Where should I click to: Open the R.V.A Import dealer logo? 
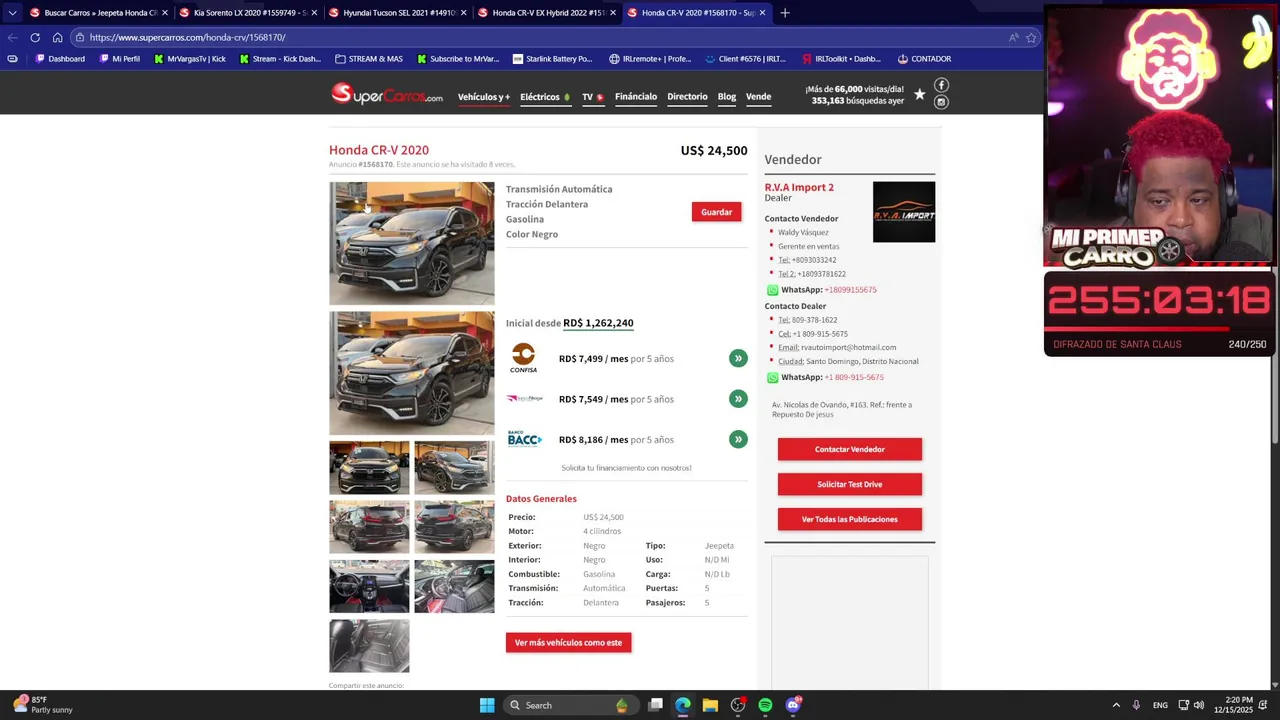[x=904, y=212]
